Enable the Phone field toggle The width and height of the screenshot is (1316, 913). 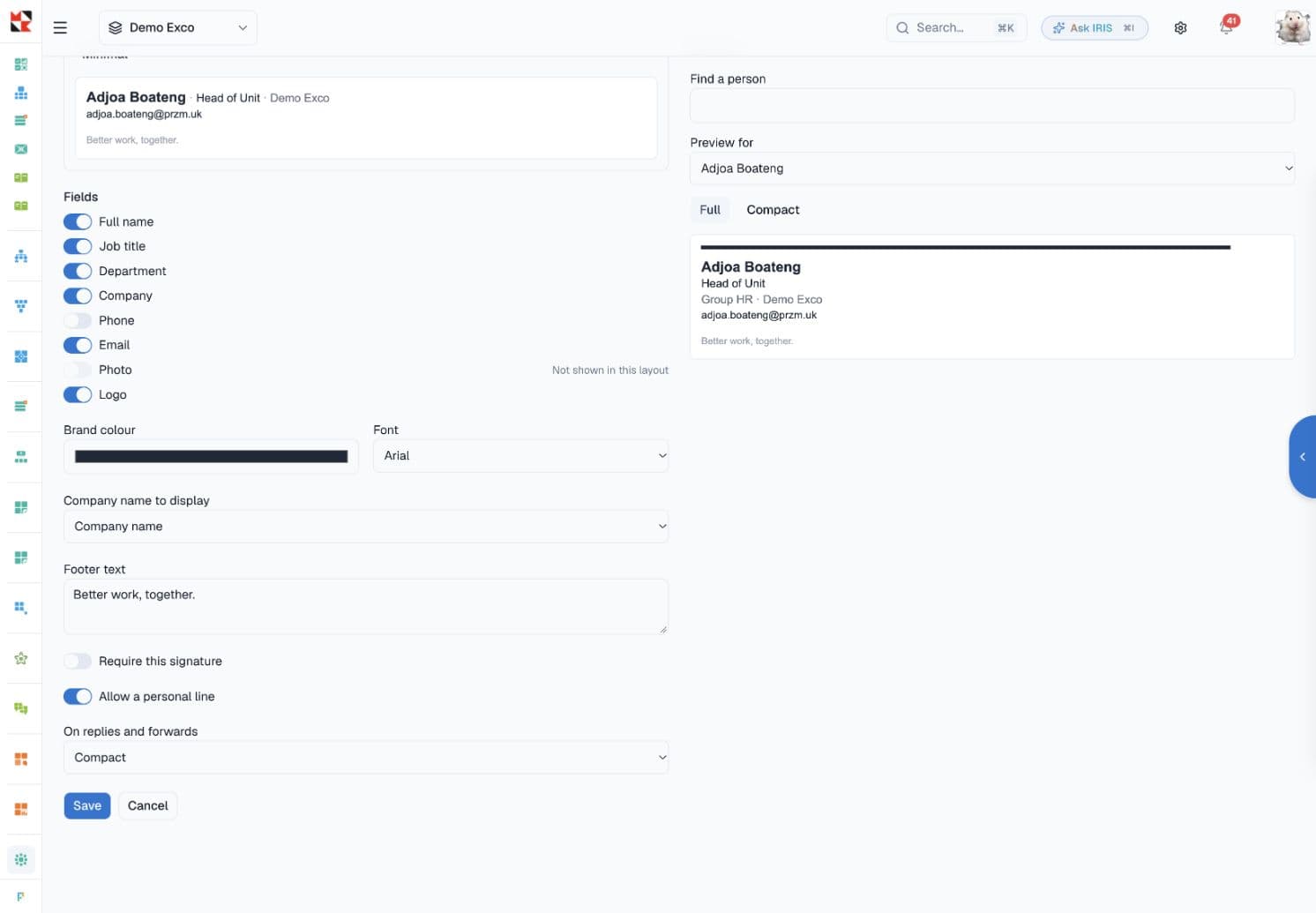[78, 320]
